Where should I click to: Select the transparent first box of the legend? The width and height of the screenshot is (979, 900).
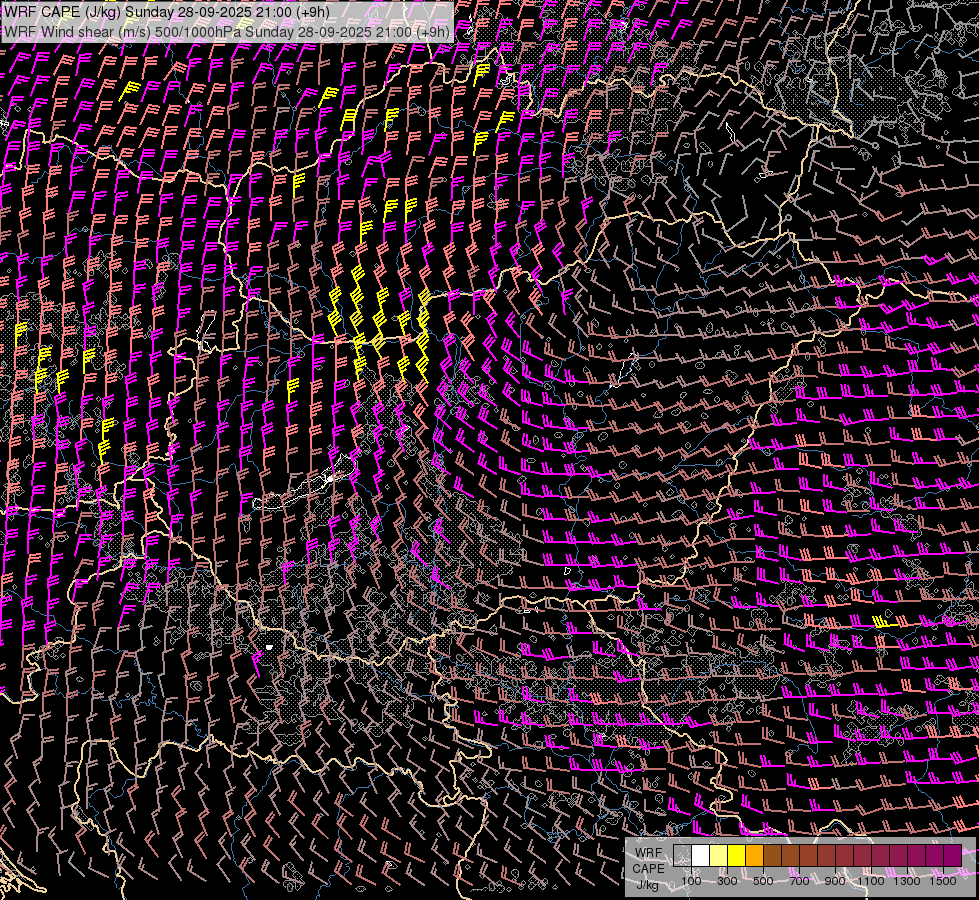(683, 856)
